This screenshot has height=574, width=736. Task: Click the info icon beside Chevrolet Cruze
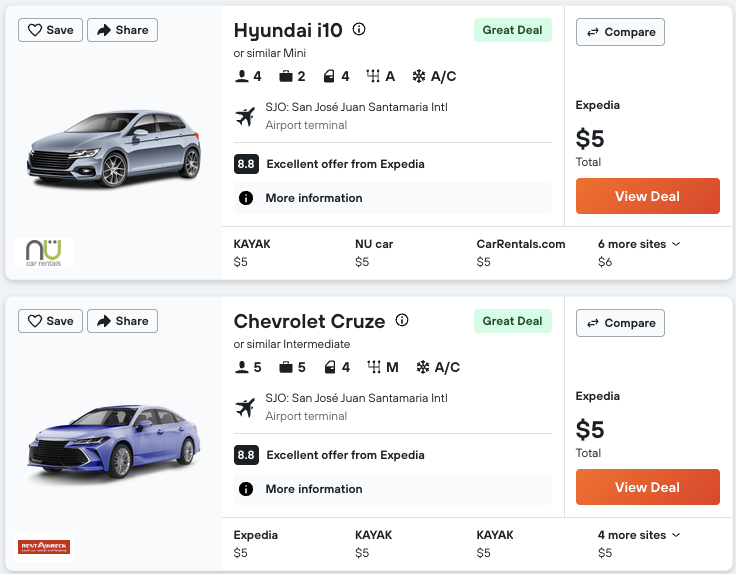402,321
